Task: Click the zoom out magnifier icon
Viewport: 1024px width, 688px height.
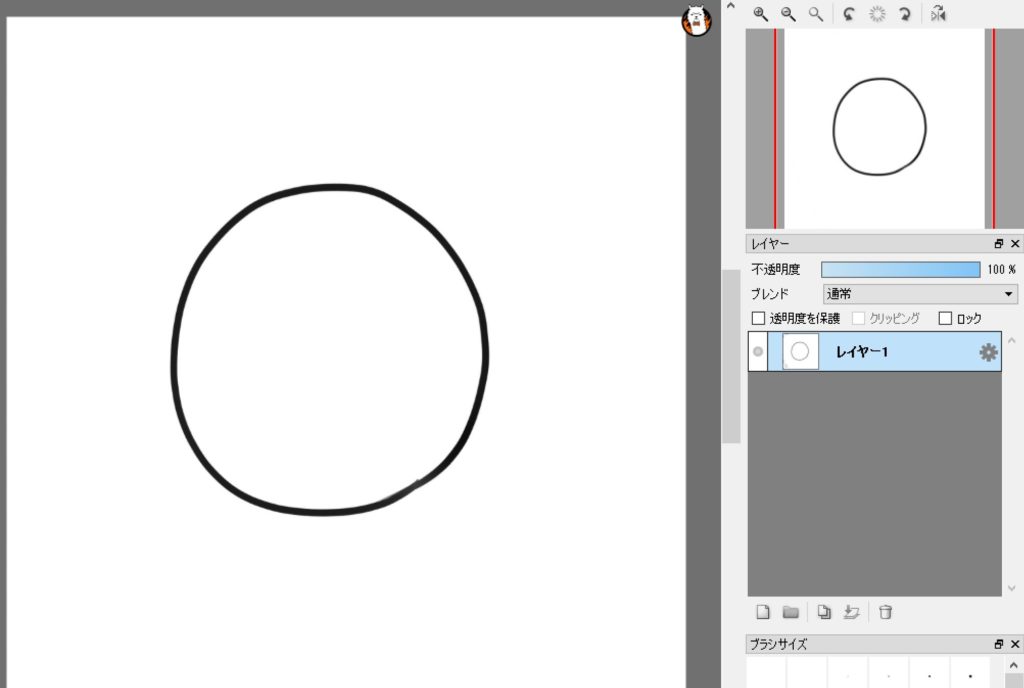Action: point(788,14)
